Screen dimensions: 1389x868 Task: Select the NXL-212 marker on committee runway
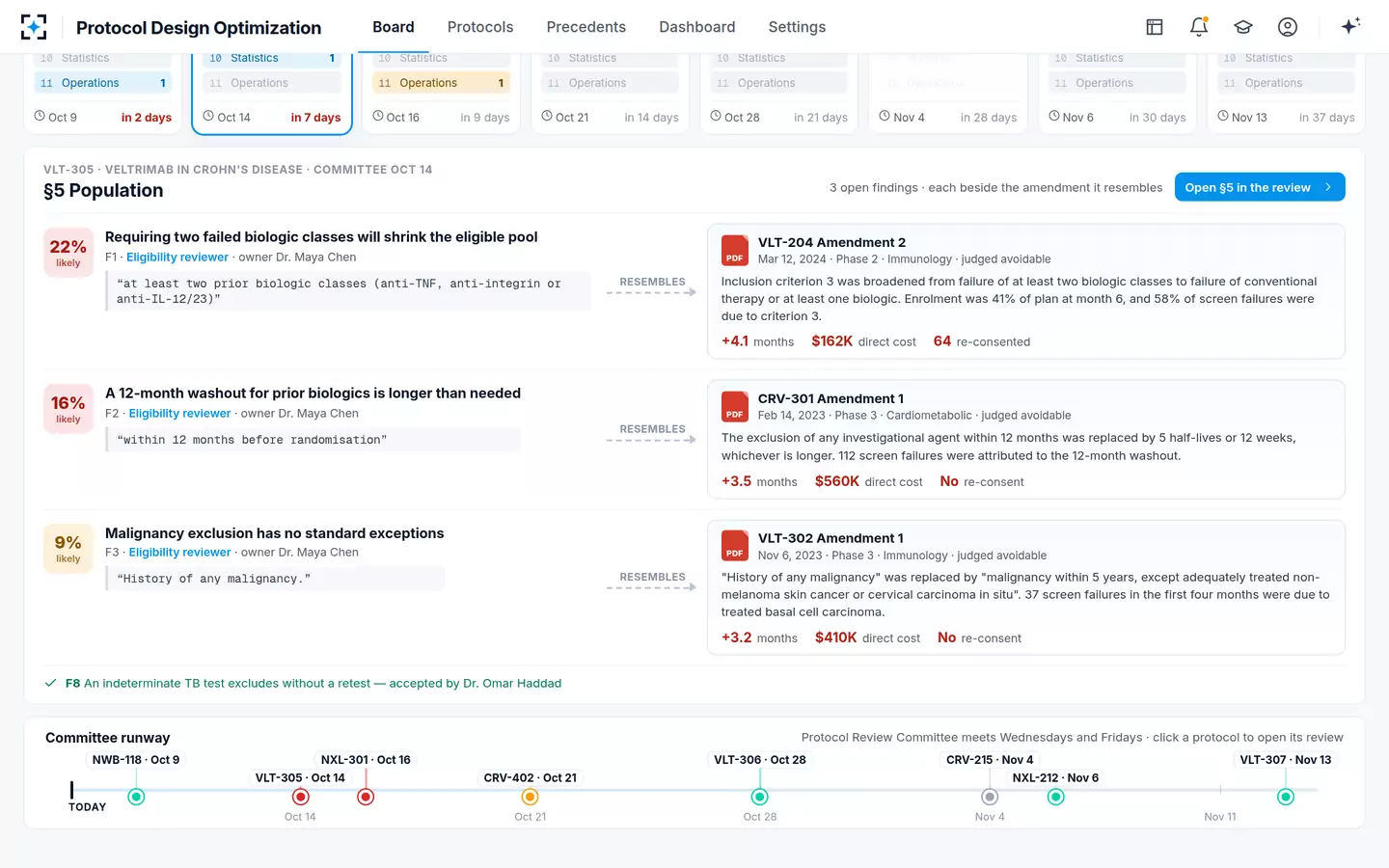tap(1056, 797)
